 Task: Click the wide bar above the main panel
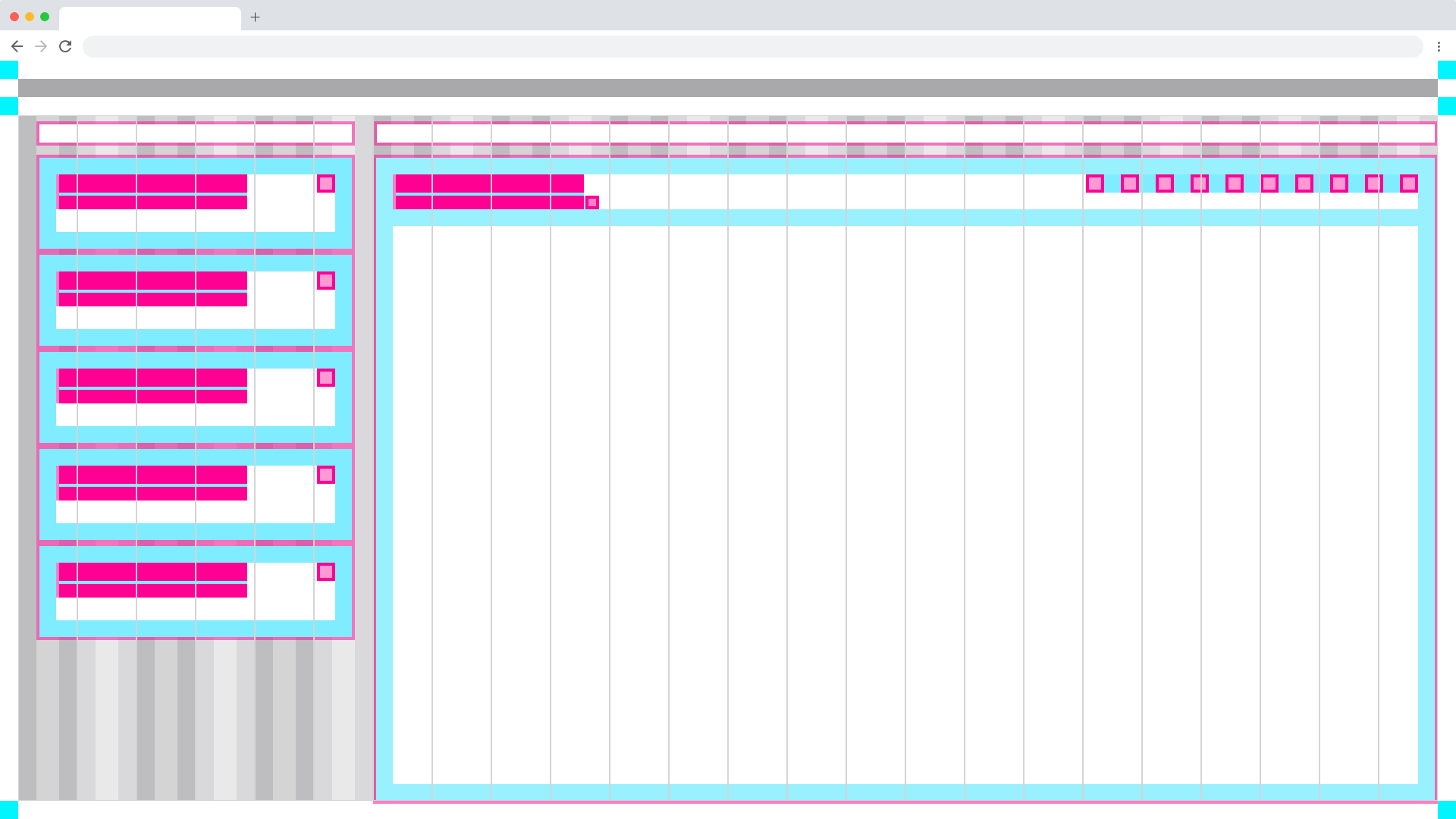coord(905,133)
